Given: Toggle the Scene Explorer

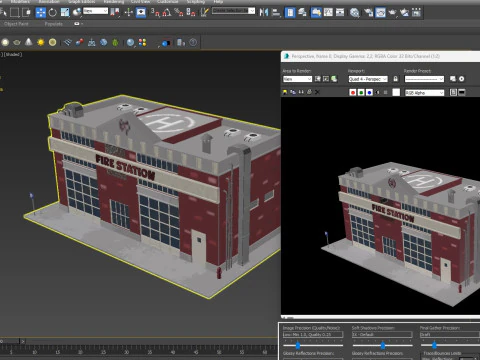Looking at the screenshot, I should pyautogui.click(x=290, y=13).
